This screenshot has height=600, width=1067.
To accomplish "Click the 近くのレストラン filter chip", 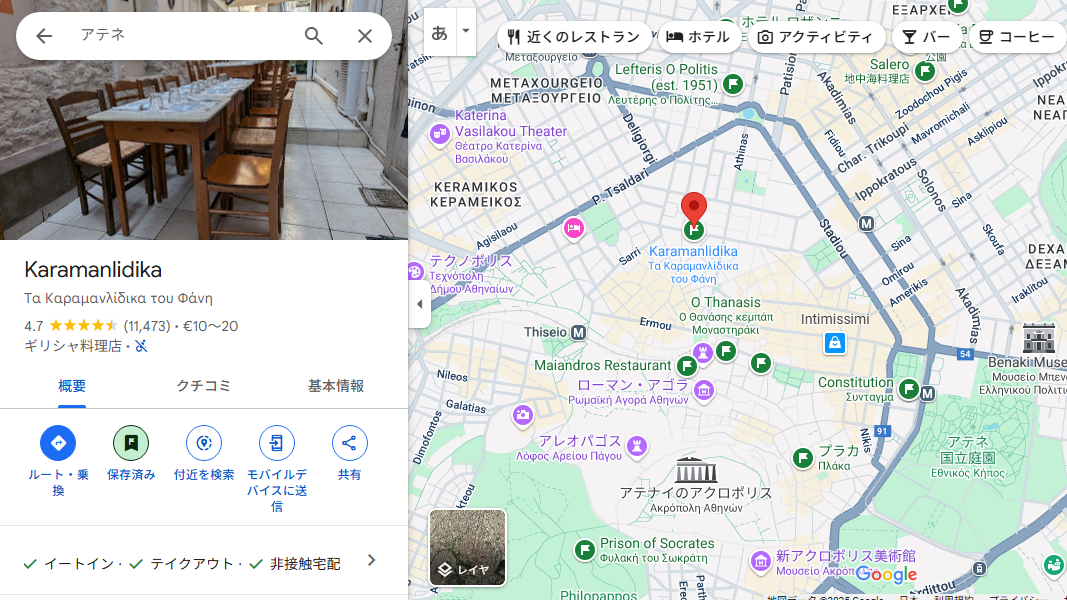I will coord(574,37).
